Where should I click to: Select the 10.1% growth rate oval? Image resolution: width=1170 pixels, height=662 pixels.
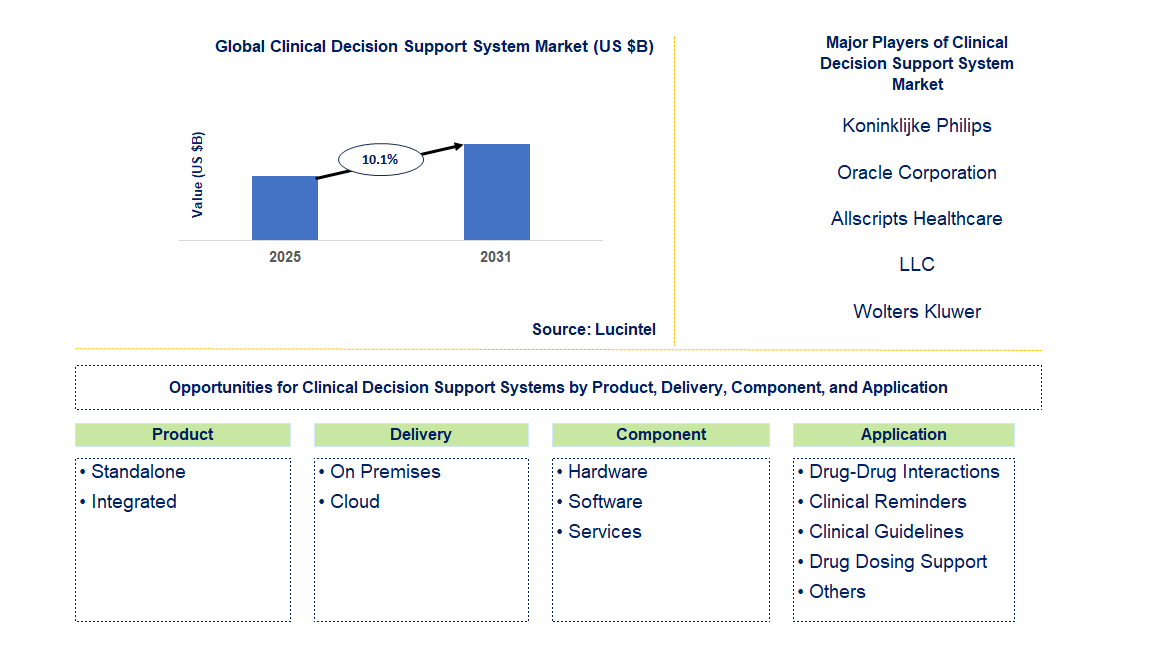click(381, 159)
